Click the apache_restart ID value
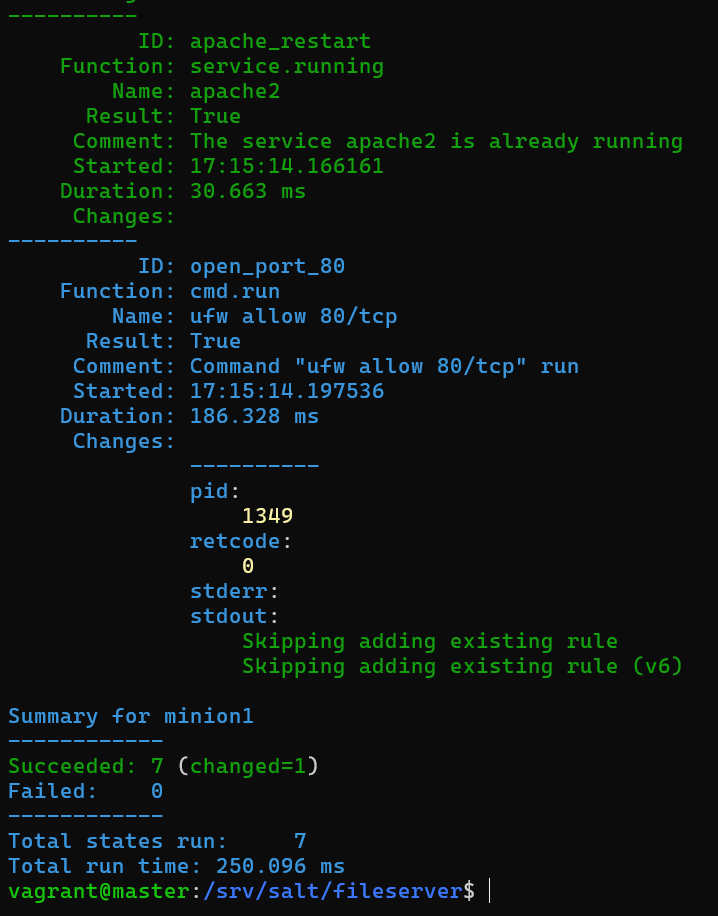This screenshot has width=718, height=916. 280,41
